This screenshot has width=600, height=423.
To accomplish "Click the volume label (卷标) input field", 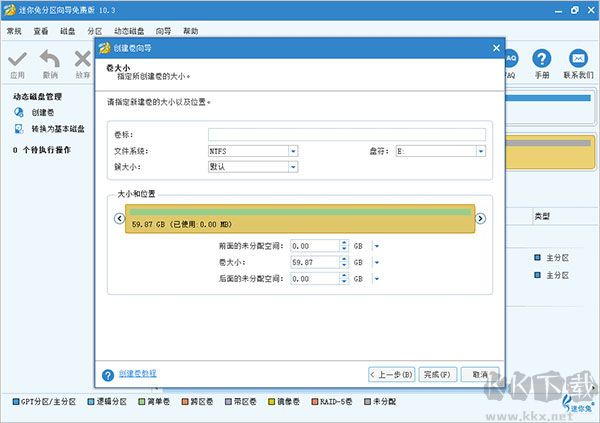I will pyautogui.click(x=347, y=134).
